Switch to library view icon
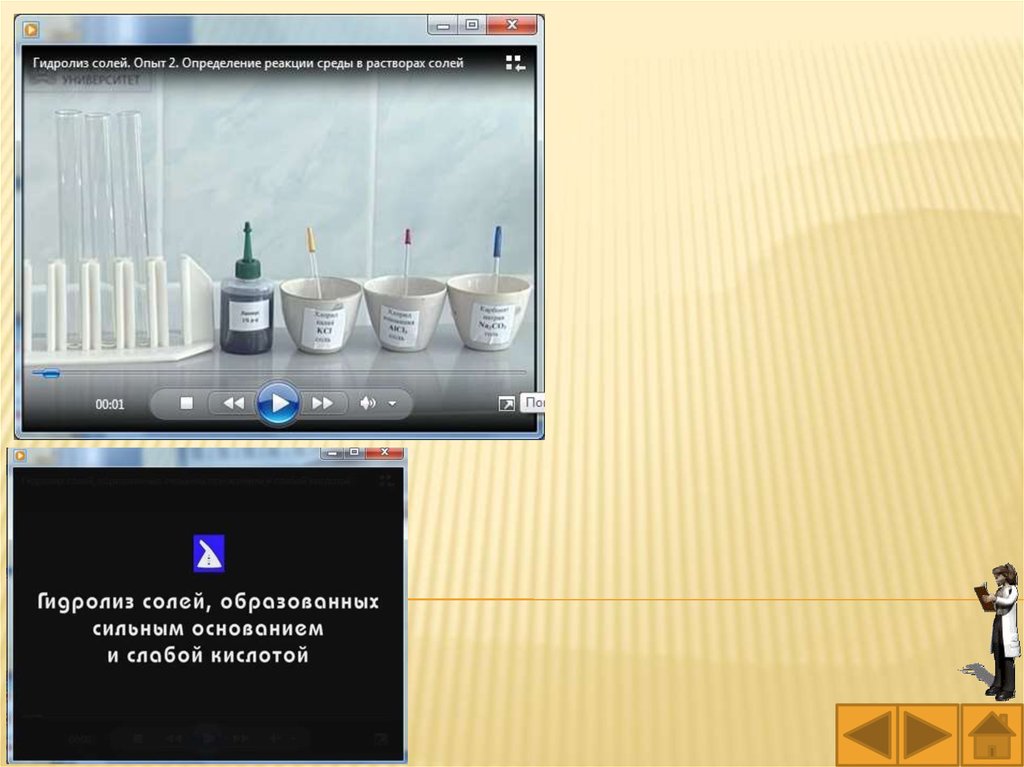Screen dimensions: 1024x767 click(515, 63)
